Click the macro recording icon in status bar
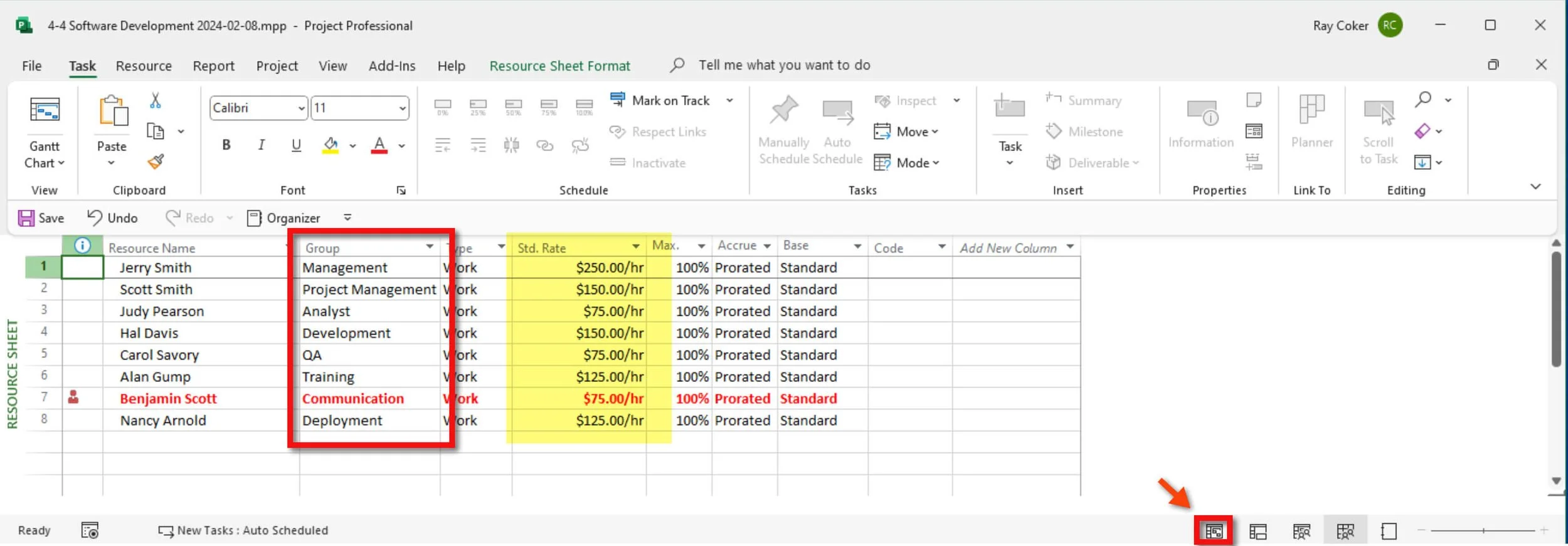The width and height of the screenshot is (1568, 546). tap(90, 530)
